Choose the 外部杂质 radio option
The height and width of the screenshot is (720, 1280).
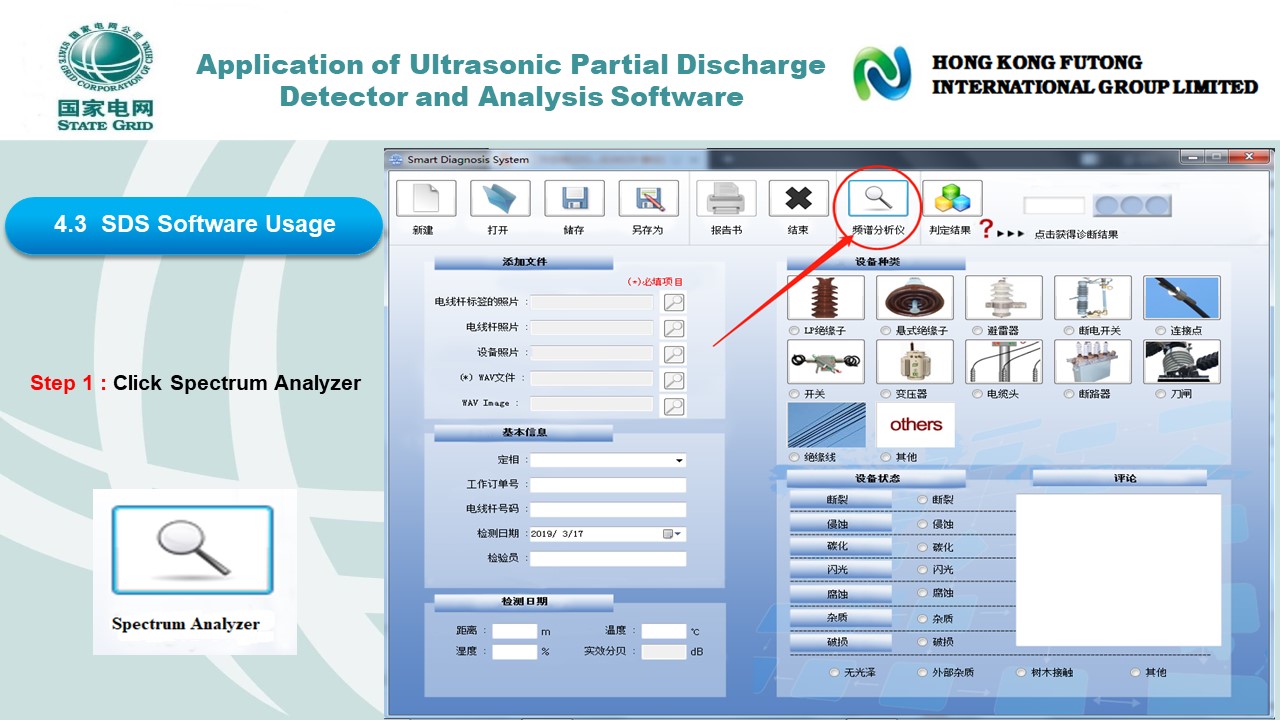(x=923, y=673)
